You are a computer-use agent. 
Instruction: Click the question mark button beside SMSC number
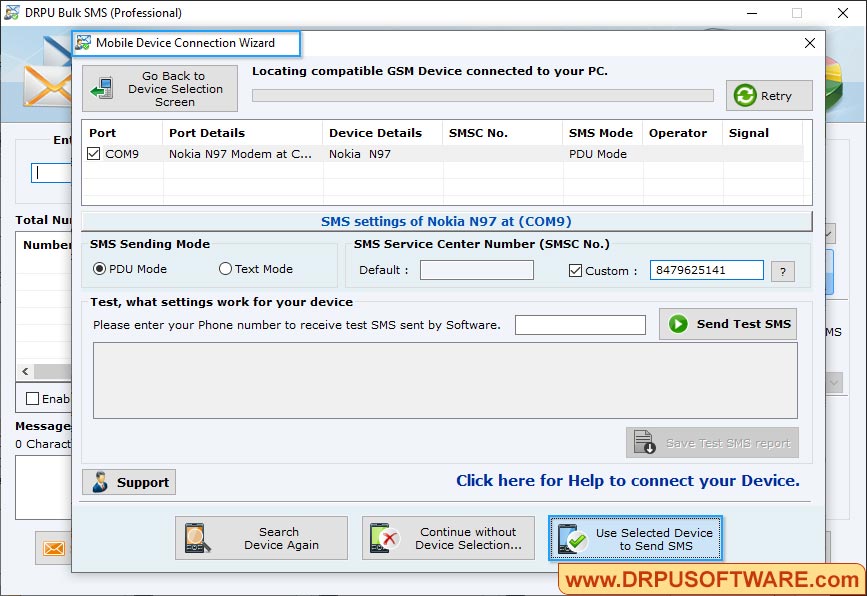(783, 270)
